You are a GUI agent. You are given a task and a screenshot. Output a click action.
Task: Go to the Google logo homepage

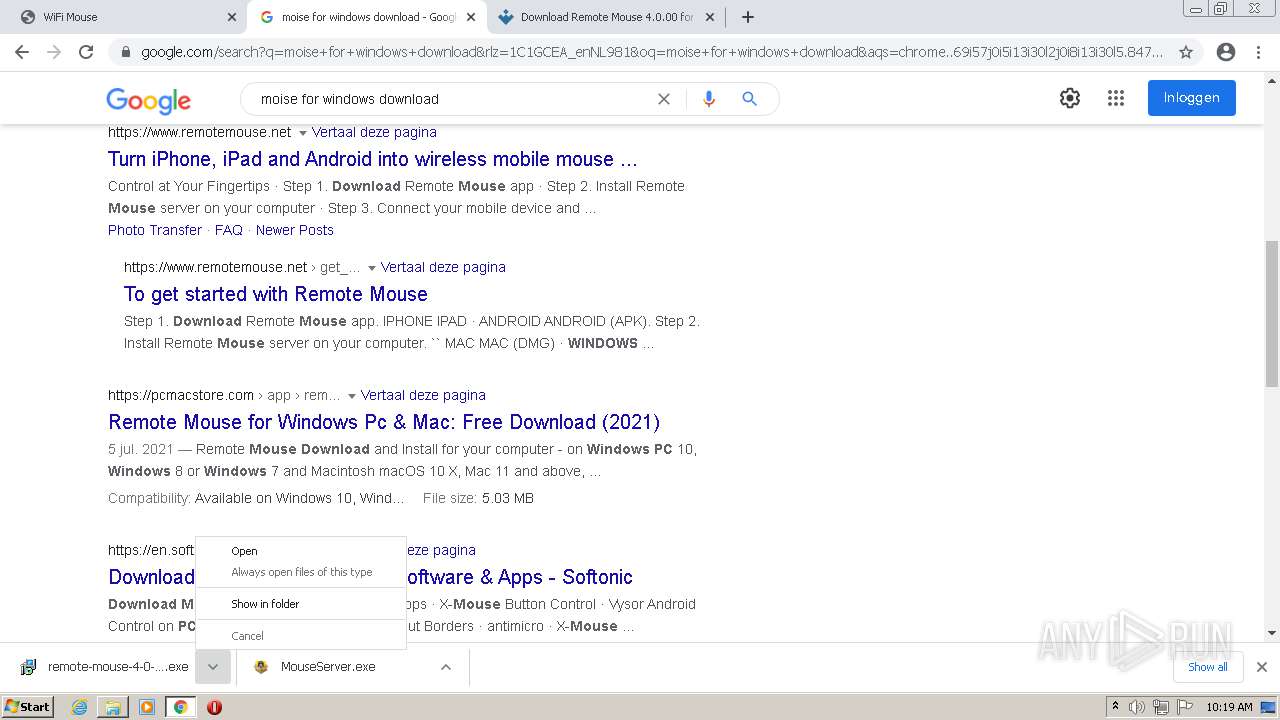(148, 100)
